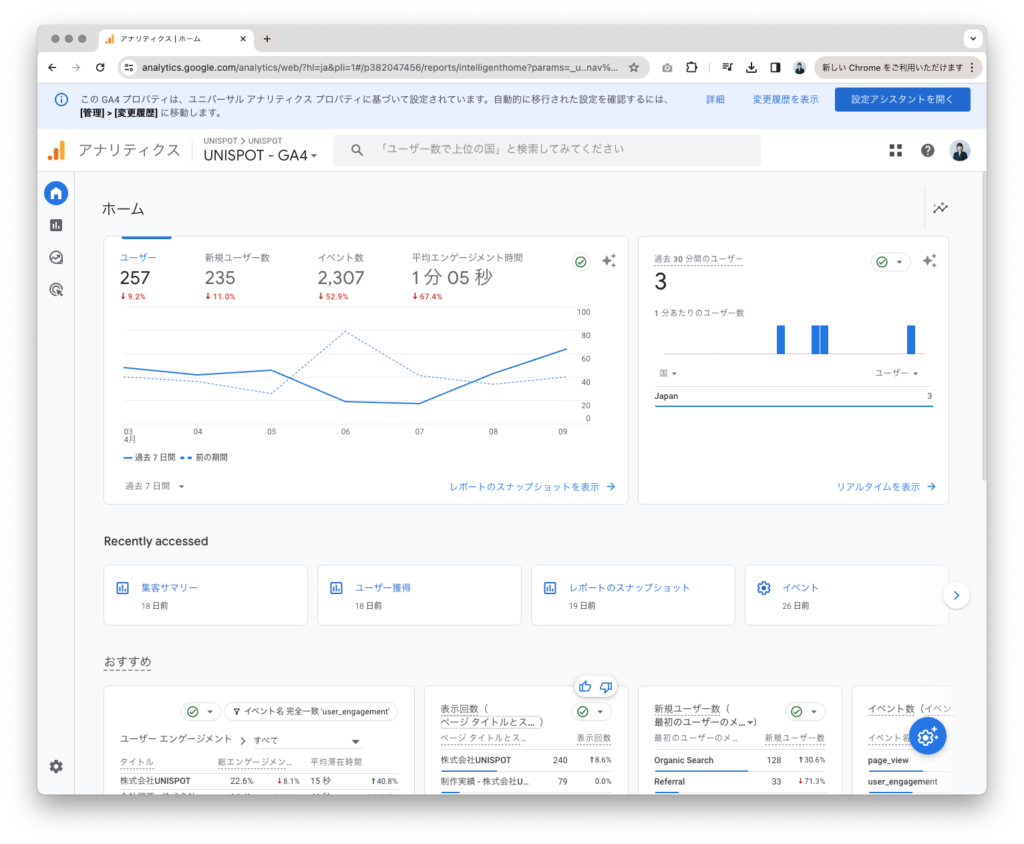Open the Advertising icon in the sidebar
This screenshot has height=844, width=1024.
click(56, 289)
